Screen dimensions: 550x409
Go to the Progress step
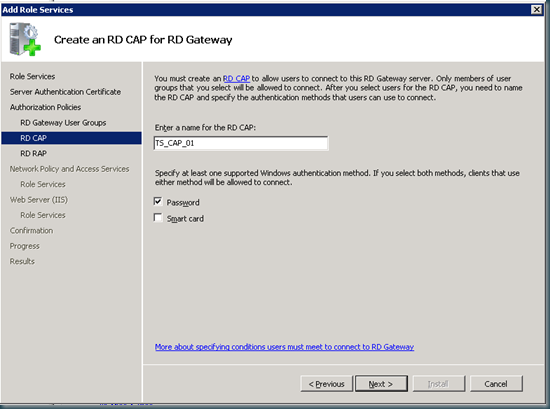25,246
